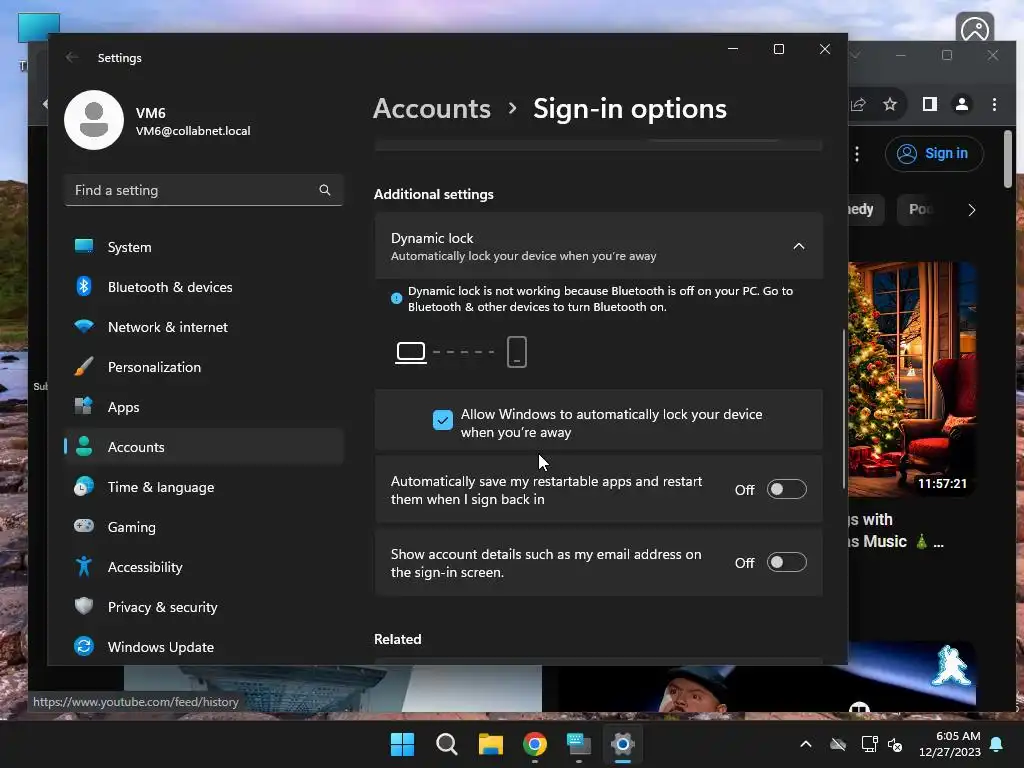The height and width of the screenshot is (768, 1024).
Task: Open the Chrome profile icon
Action: tap(962, 104)
